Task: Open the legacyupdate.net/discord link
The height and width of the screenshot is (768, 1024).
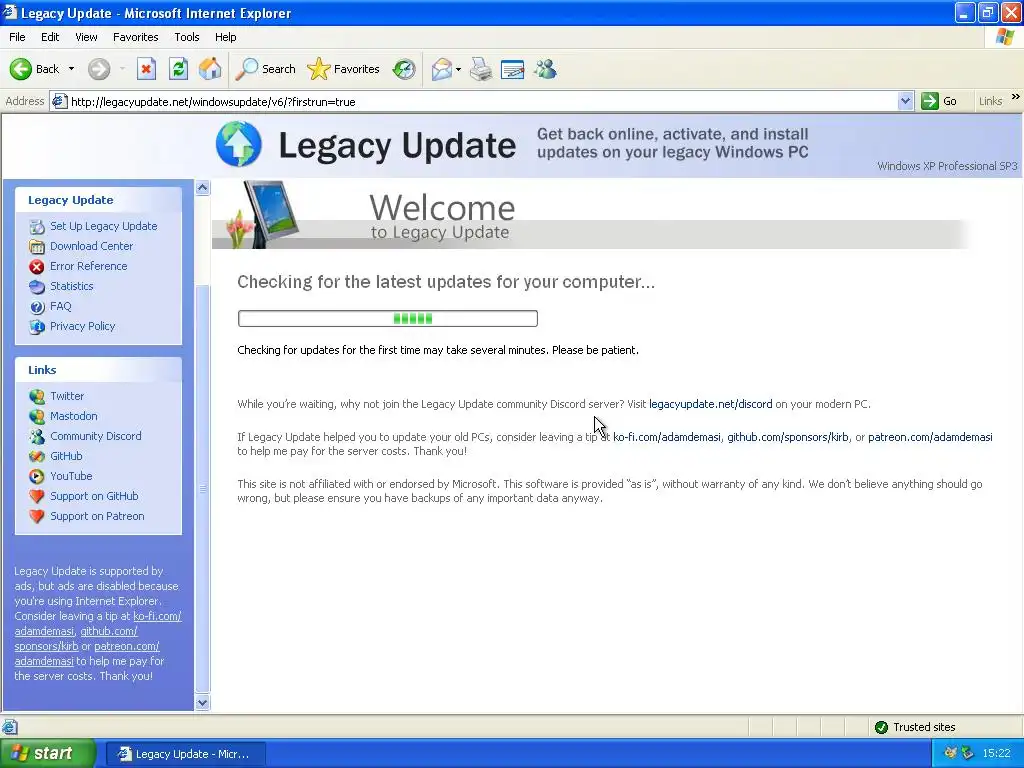Action: (711, 404)
